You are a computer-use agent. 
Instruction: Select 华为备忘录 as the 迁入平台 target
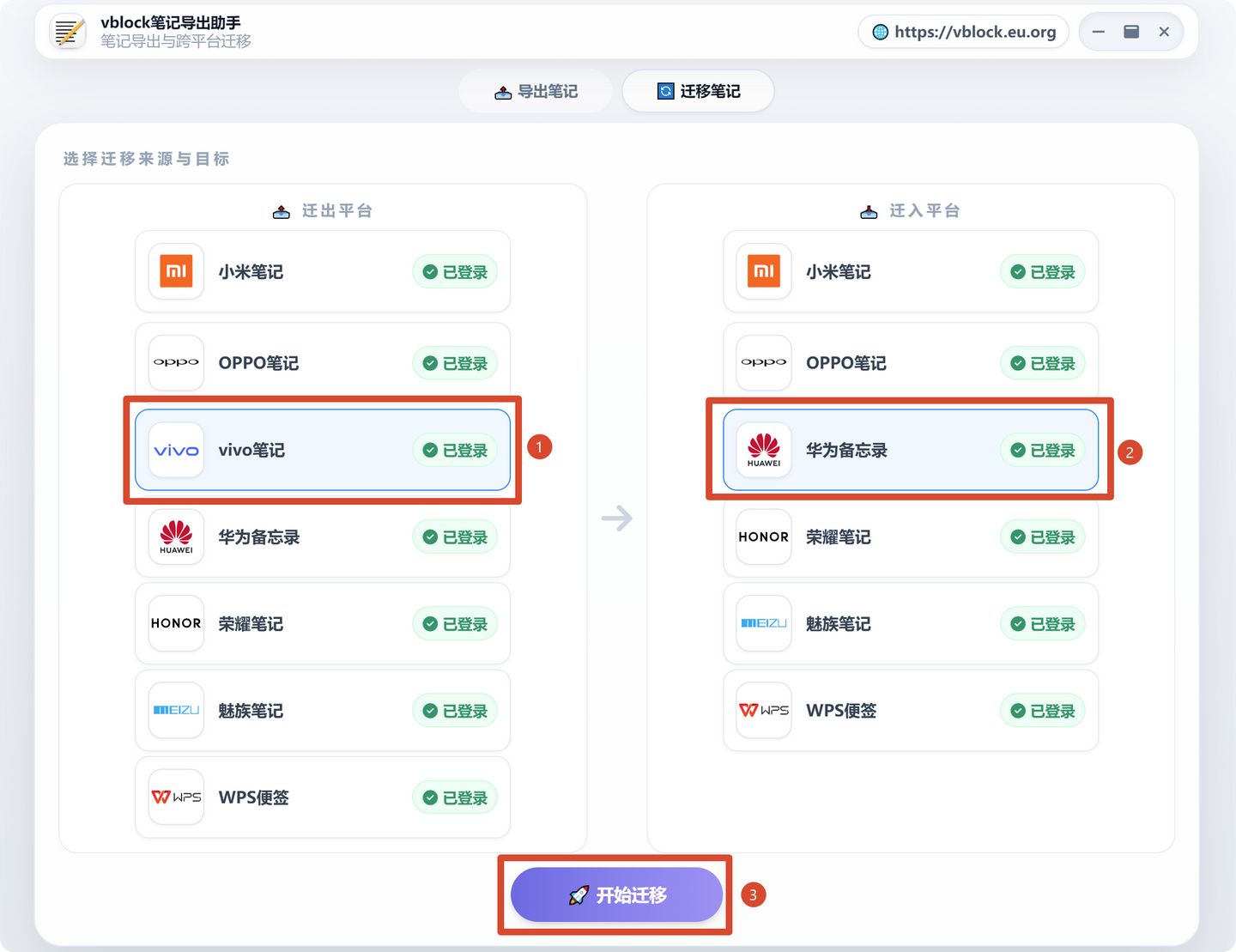[911, 450]
